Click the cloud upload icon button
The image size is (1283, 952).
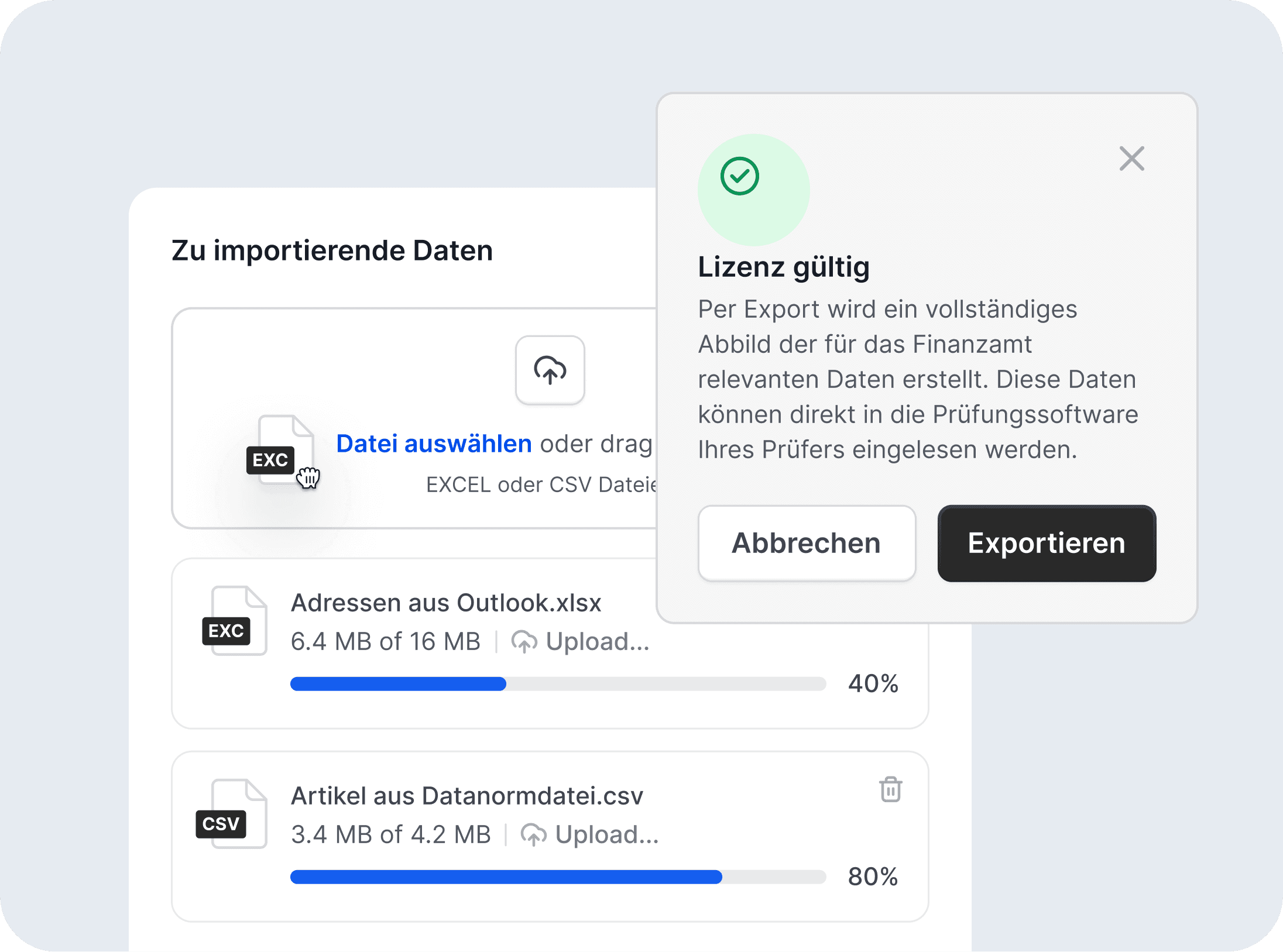550,370
